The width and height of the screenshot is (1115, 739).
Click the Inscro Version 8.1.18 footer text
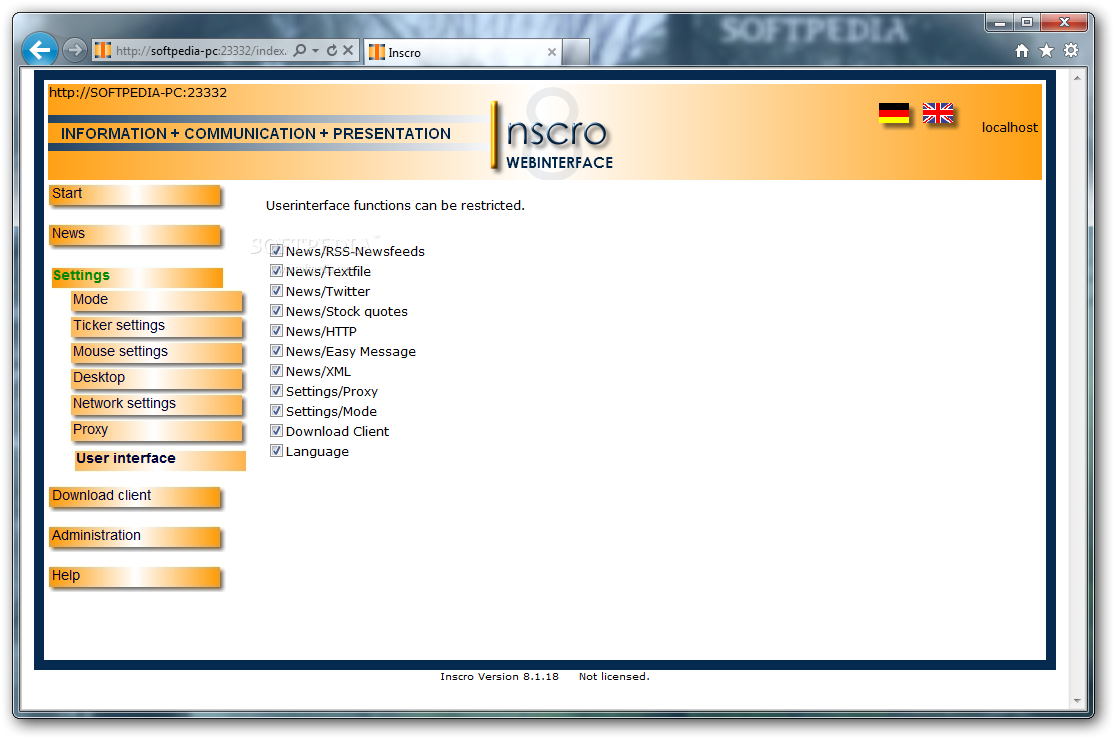point(499,676)
